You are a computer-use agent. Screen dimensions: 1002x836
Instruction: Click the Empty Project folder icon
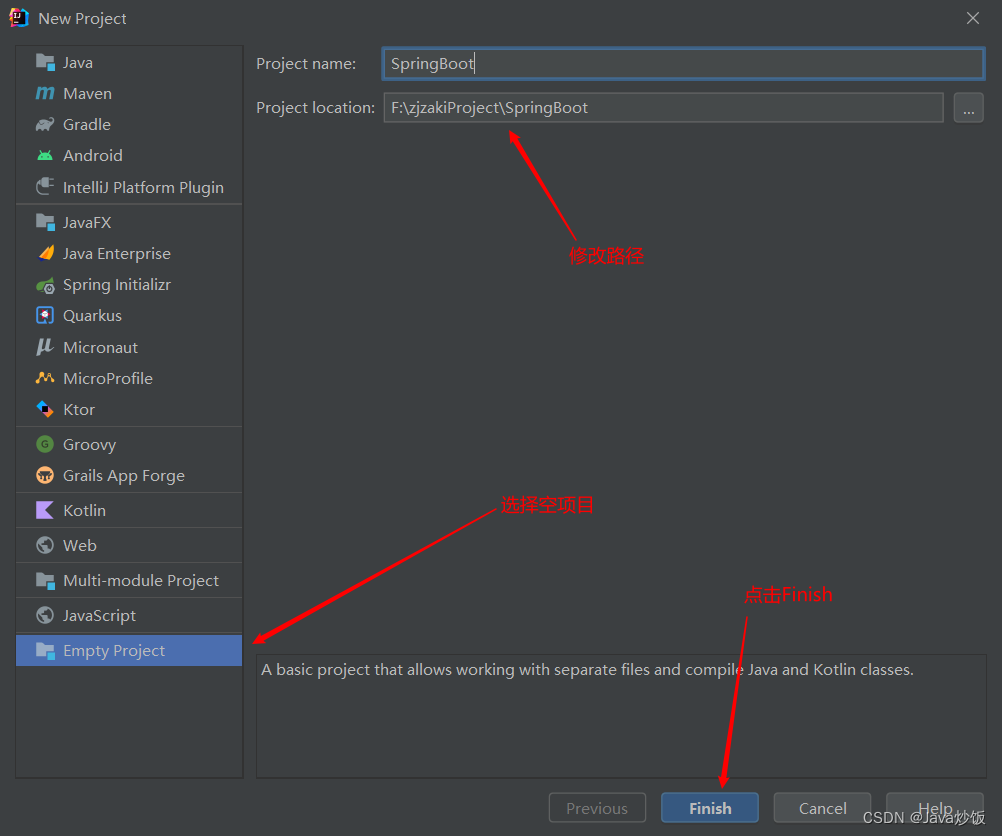45,651
